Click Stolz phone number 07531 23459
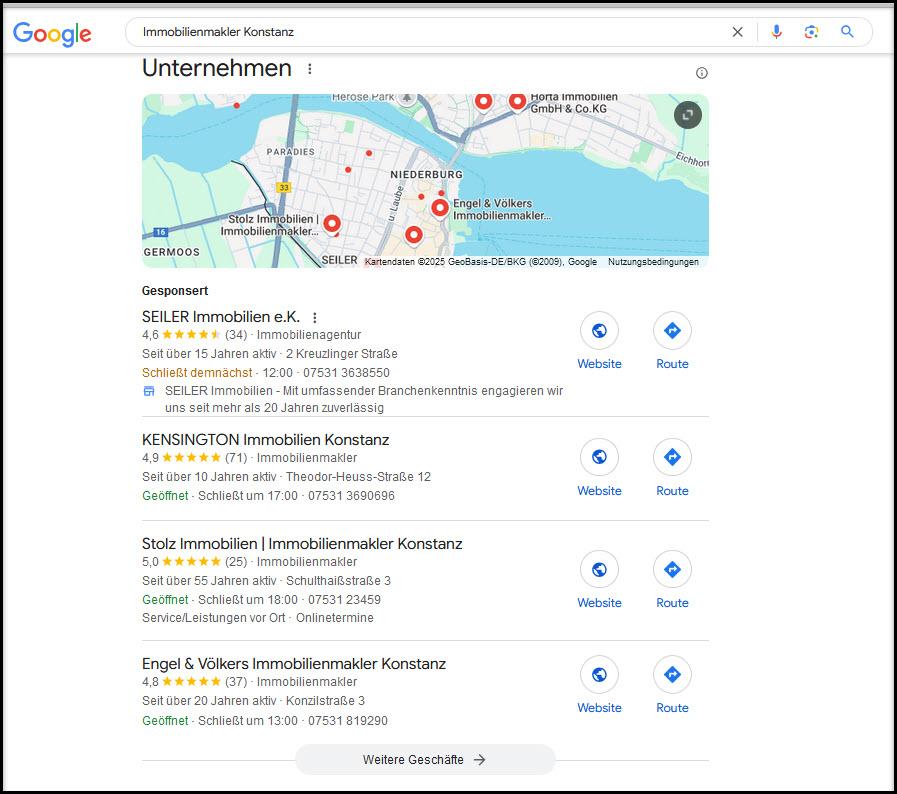This screenshot has width=897, height=794. pos(344,600)
